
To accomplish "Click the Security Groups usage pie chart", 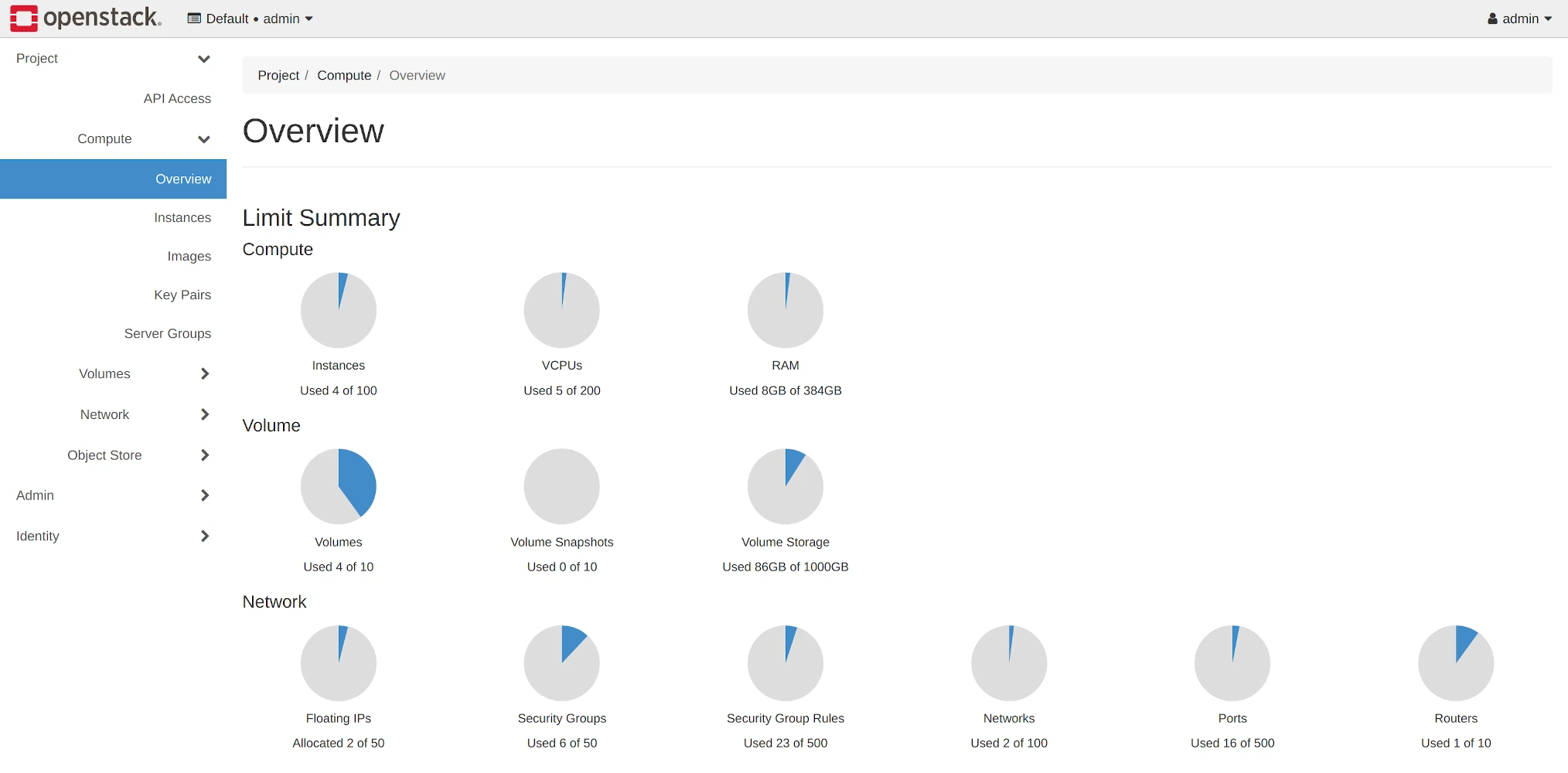I will [561, 662].
